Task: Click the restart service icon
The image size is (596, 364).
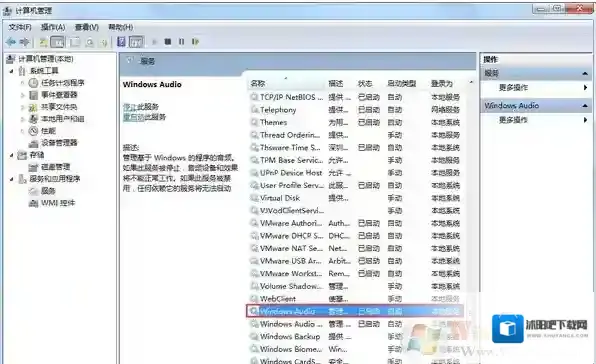Action: click(x=195, y=41)
